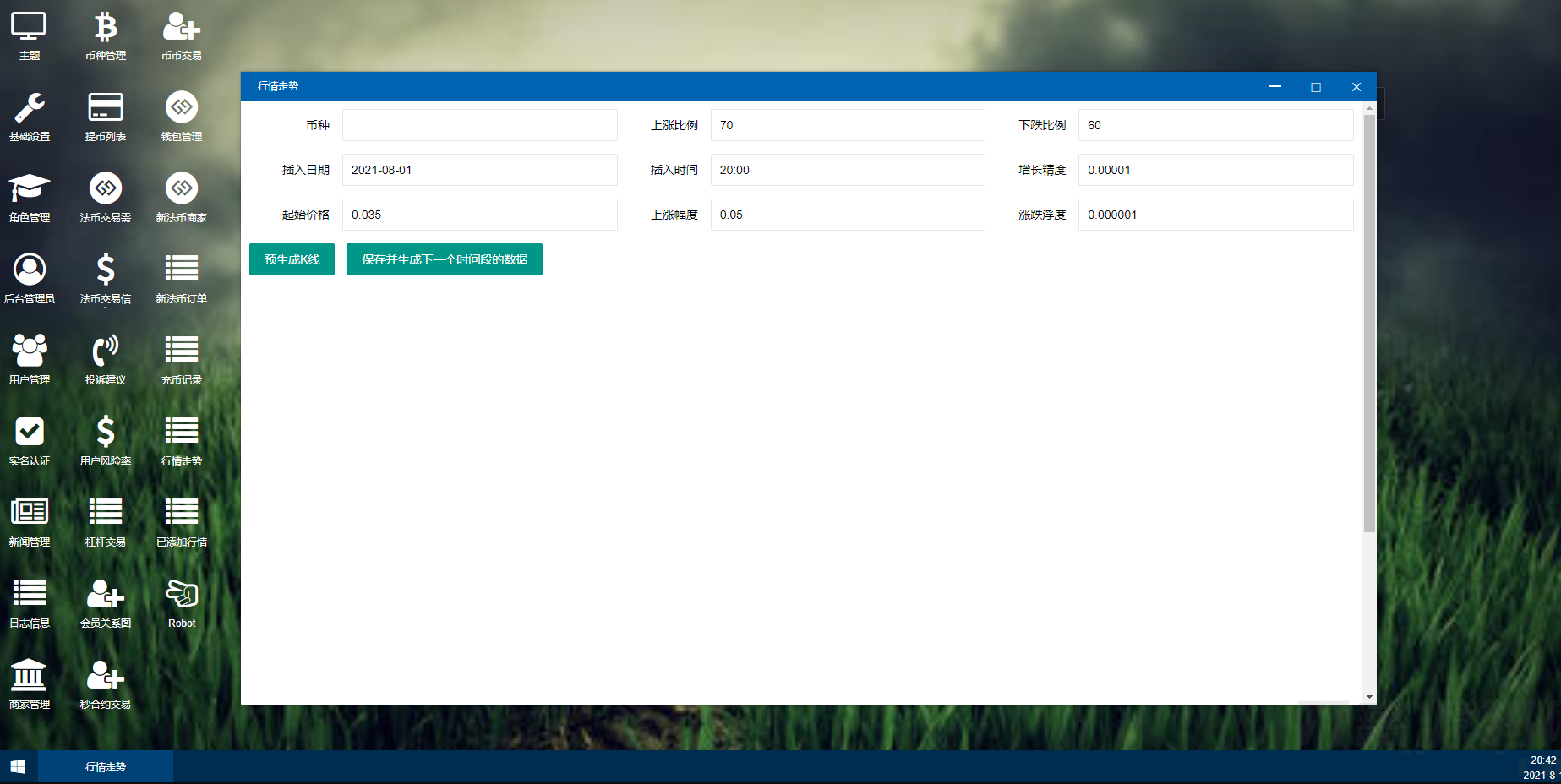Click the 起始价格 input field
1561x784 pixels.
pos(479,215)
